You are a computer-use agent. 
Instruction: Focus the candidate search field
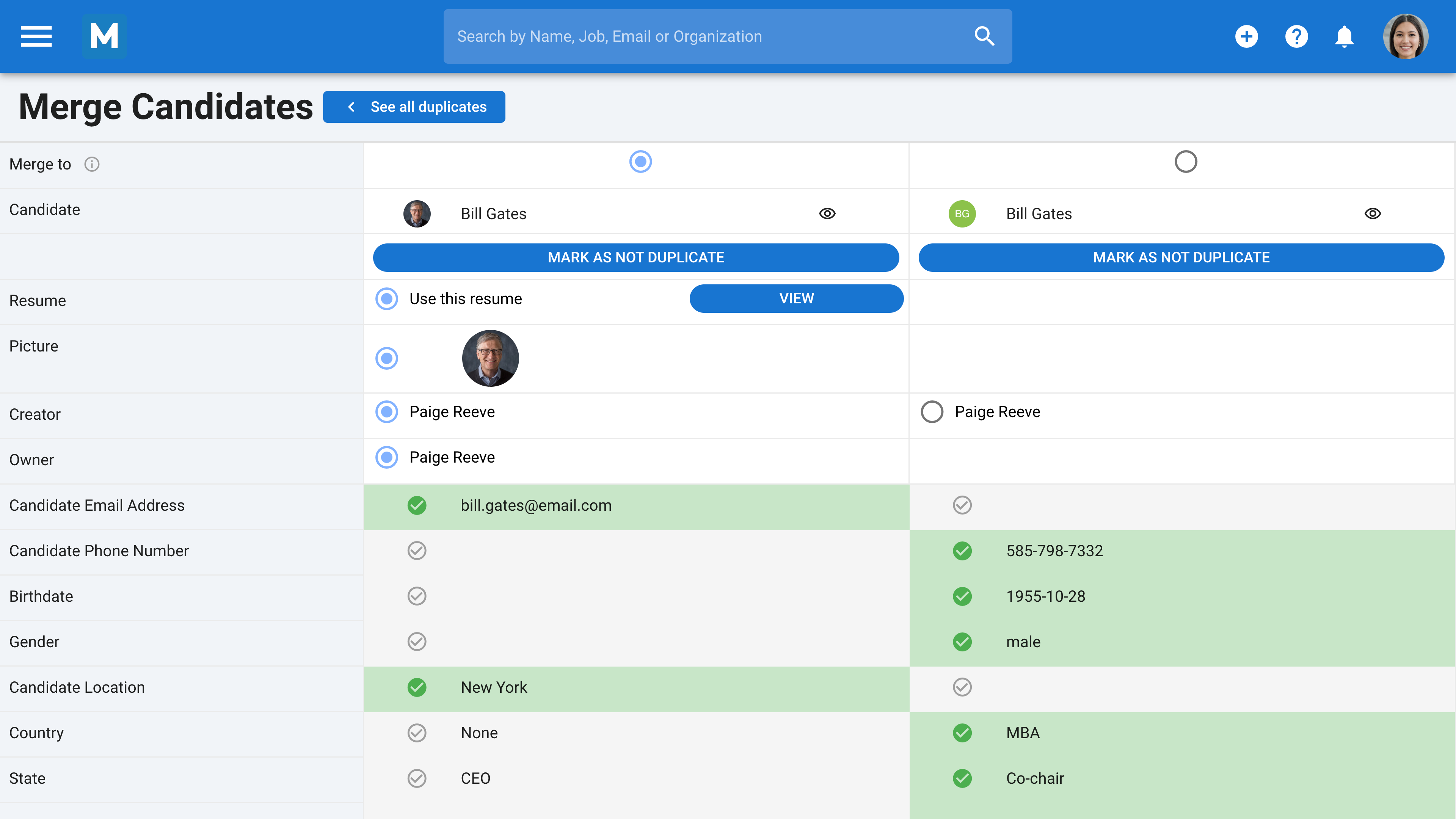pyautogui.click(x=706, y=36)
